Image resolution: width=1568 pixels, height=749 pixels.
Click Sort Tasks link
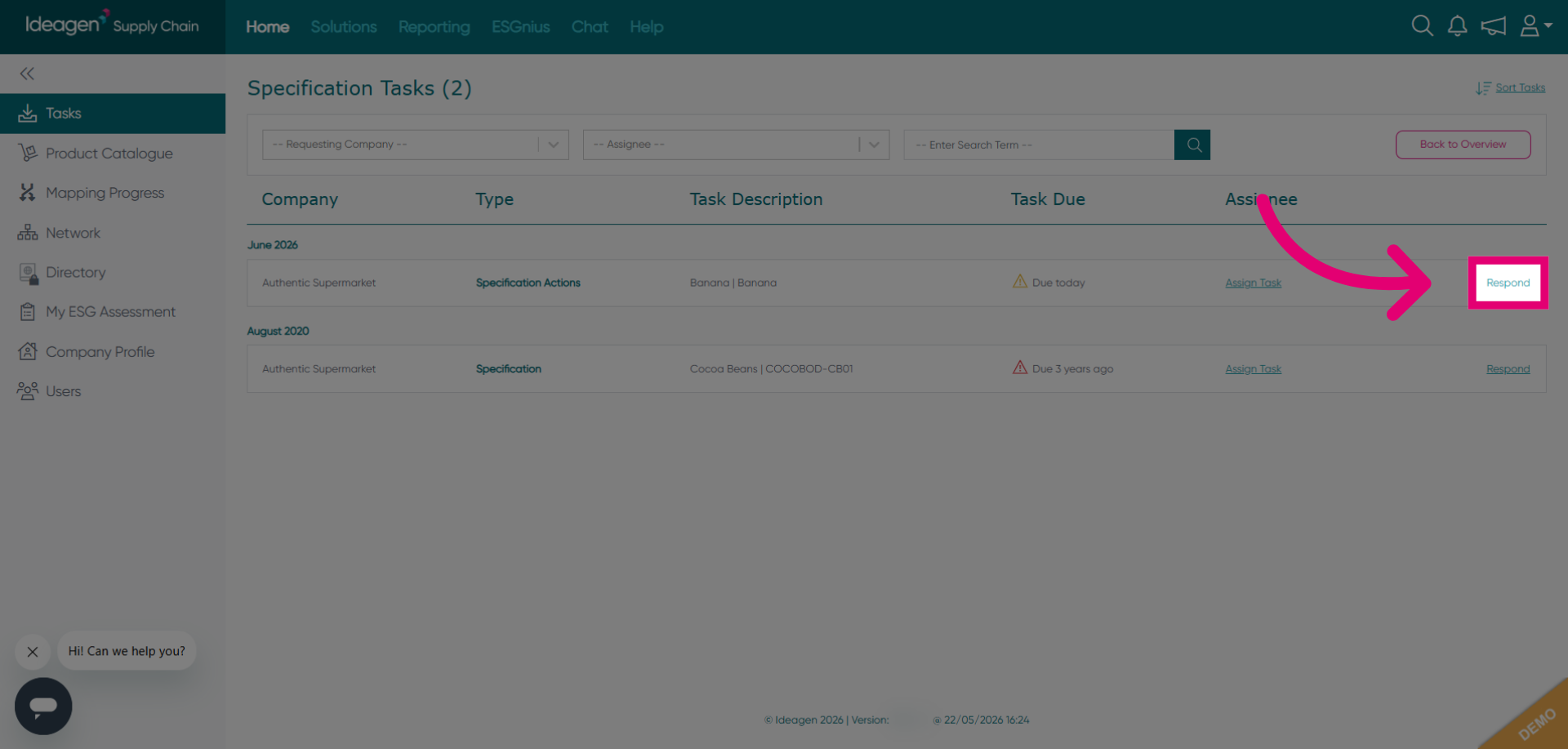click(x=1511, y=87)
